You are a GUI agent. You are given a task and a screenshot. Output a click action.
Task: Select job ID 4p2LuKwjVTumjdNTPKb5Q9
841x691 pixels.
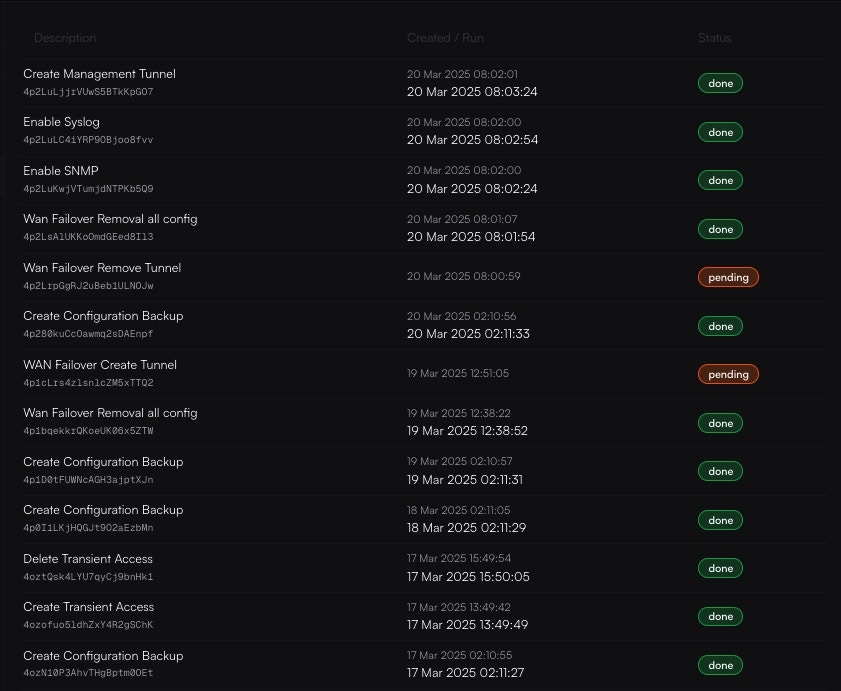[x=88, y=189]
